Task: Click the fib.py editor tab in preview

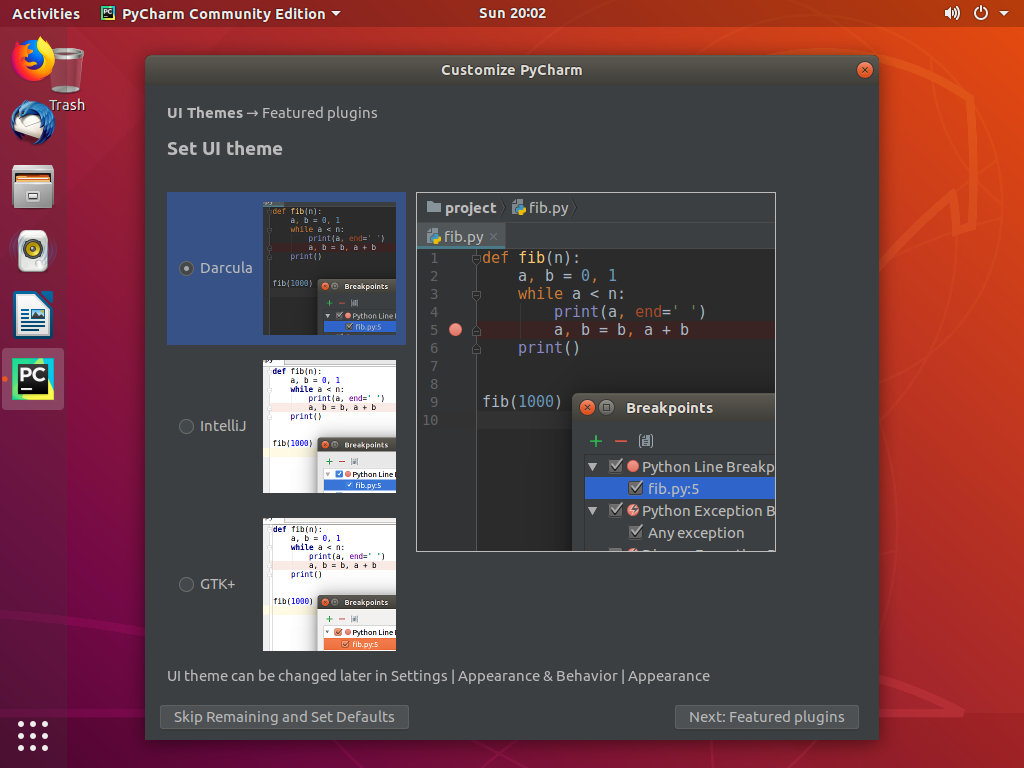Action: [461, 236]
